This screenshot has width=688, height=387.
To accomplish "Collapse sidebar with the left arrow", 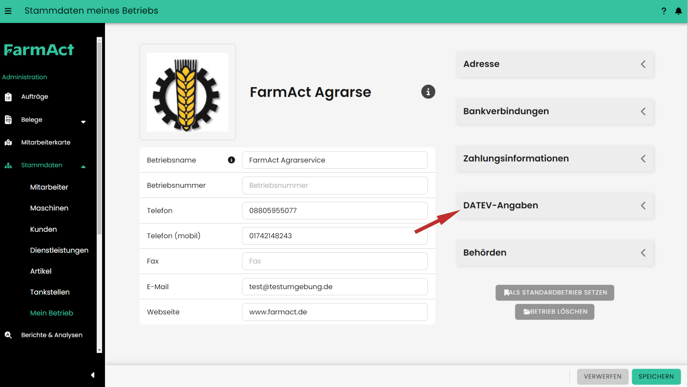I will (x=93, y=375).
